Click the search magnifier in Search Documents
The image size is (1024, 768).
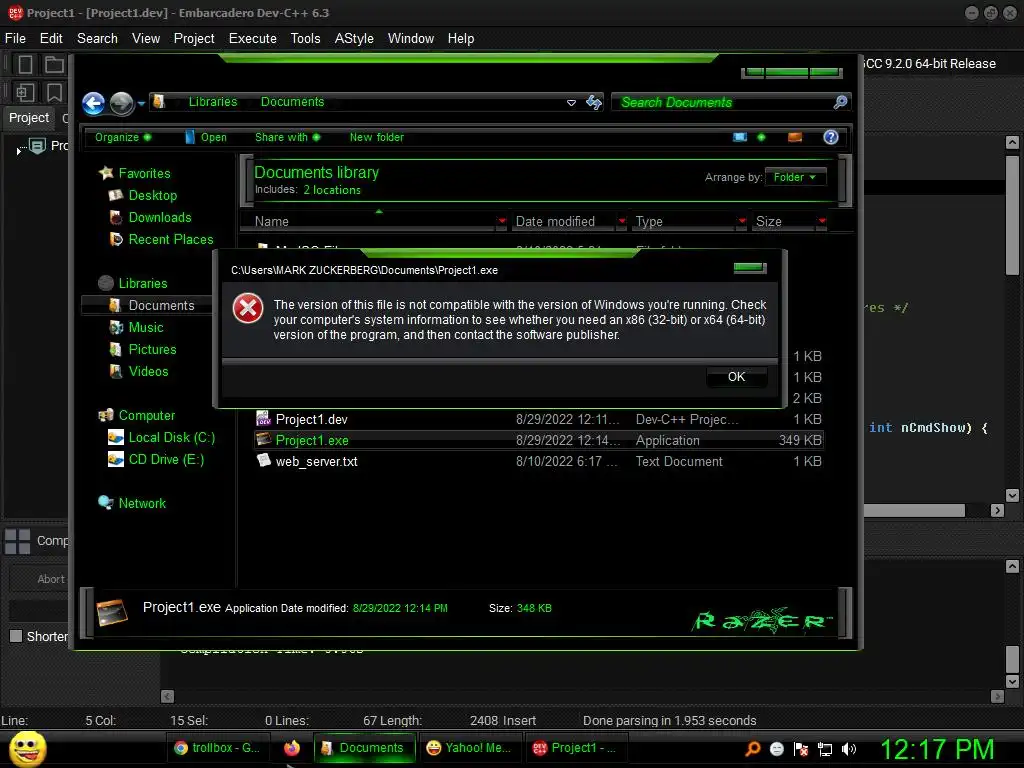[840, 102]
